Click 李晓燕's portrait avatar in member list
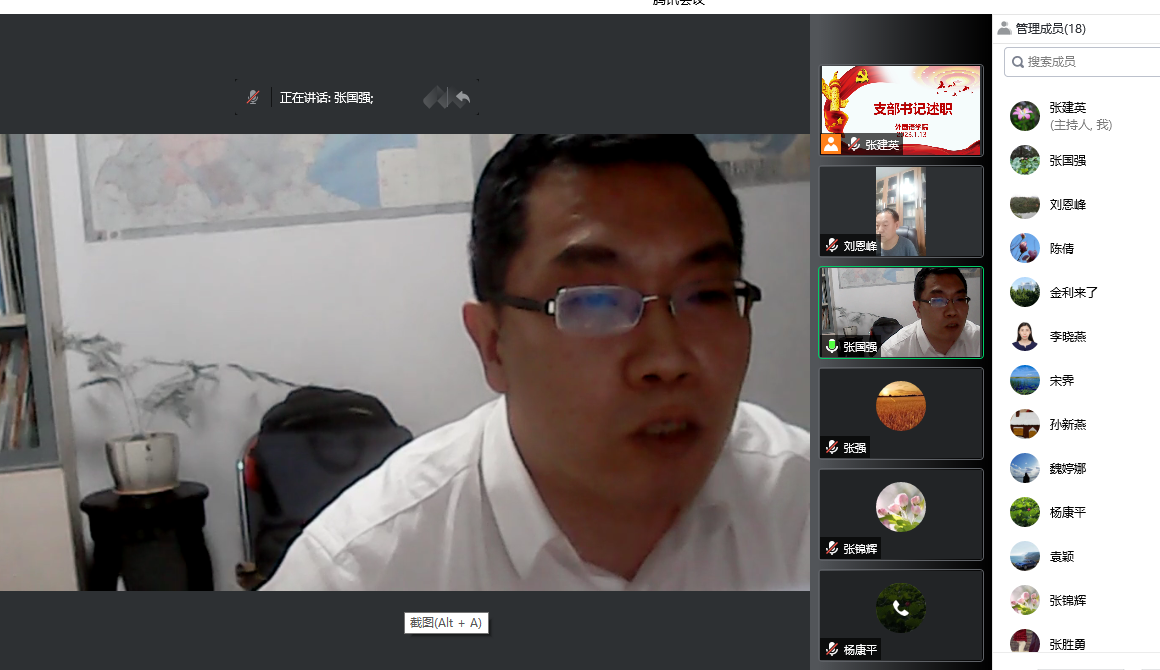This screenshot has width=1160, height=670. point(1024,336)
